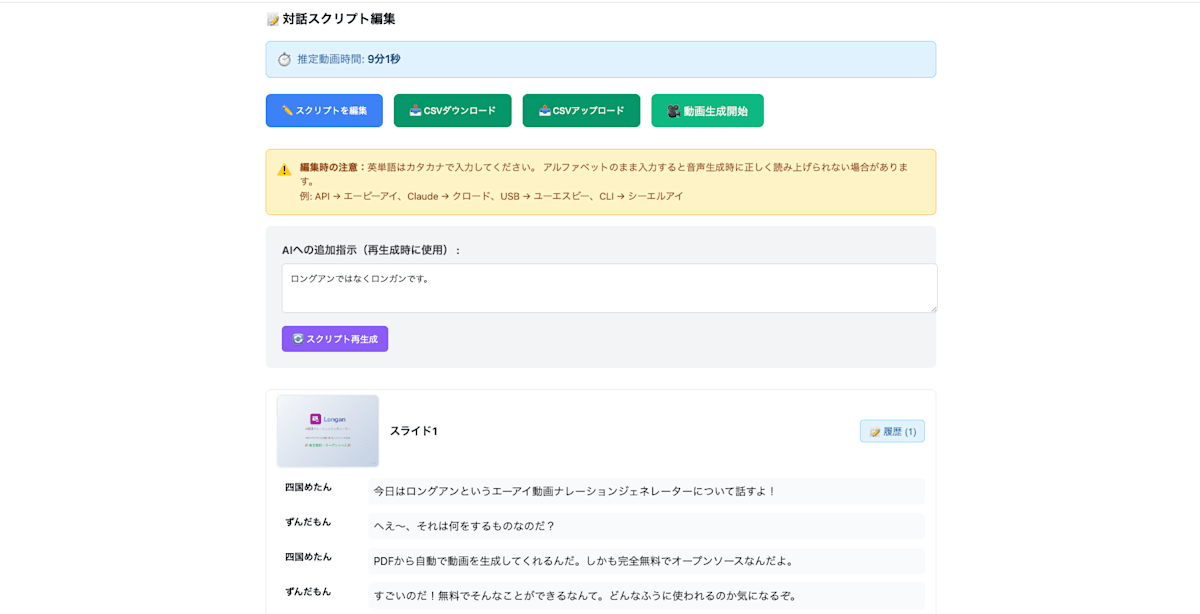Click the download icon on CSVダウンロード

pos(416,111)
